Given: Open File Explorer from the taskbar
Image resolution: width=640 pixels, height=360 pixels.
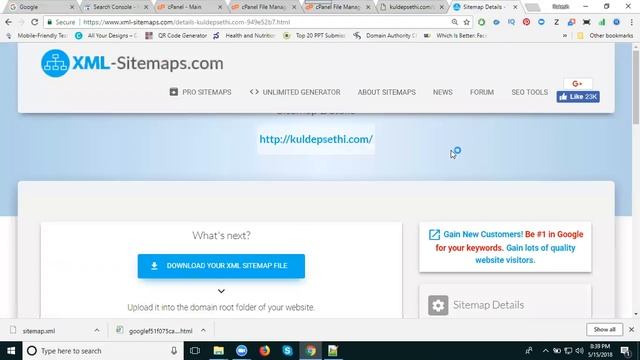Looking at the screenshot, I should click(x=219, y=351).
